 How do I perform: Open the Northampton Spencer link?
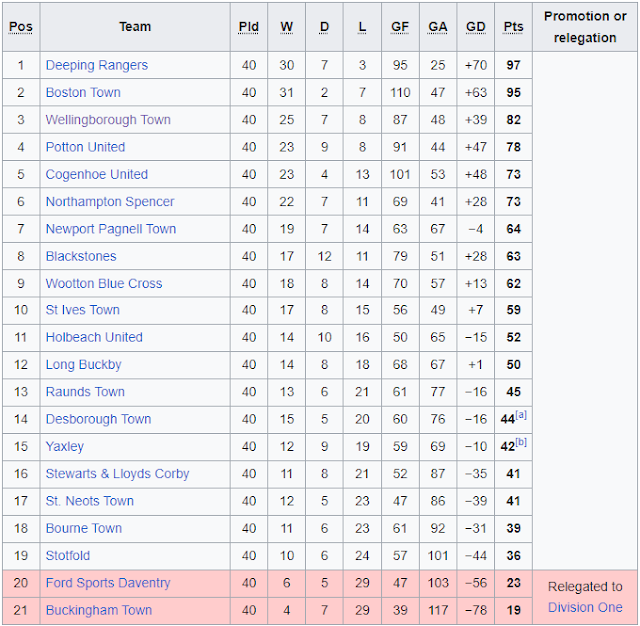click(110, 202)
